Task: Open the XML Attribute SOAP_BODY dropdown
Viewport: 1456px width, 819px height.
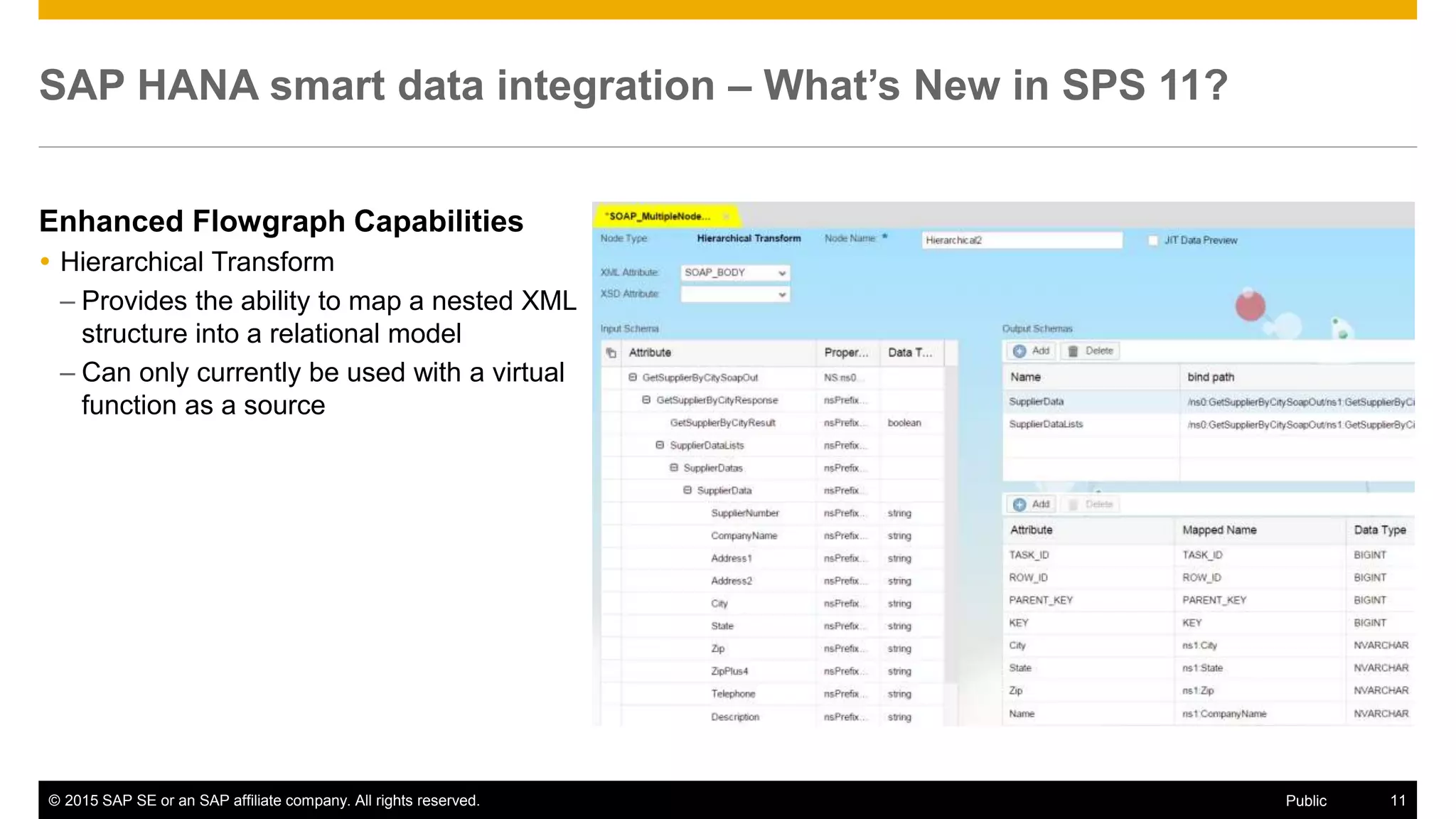Action: point(735,273)
